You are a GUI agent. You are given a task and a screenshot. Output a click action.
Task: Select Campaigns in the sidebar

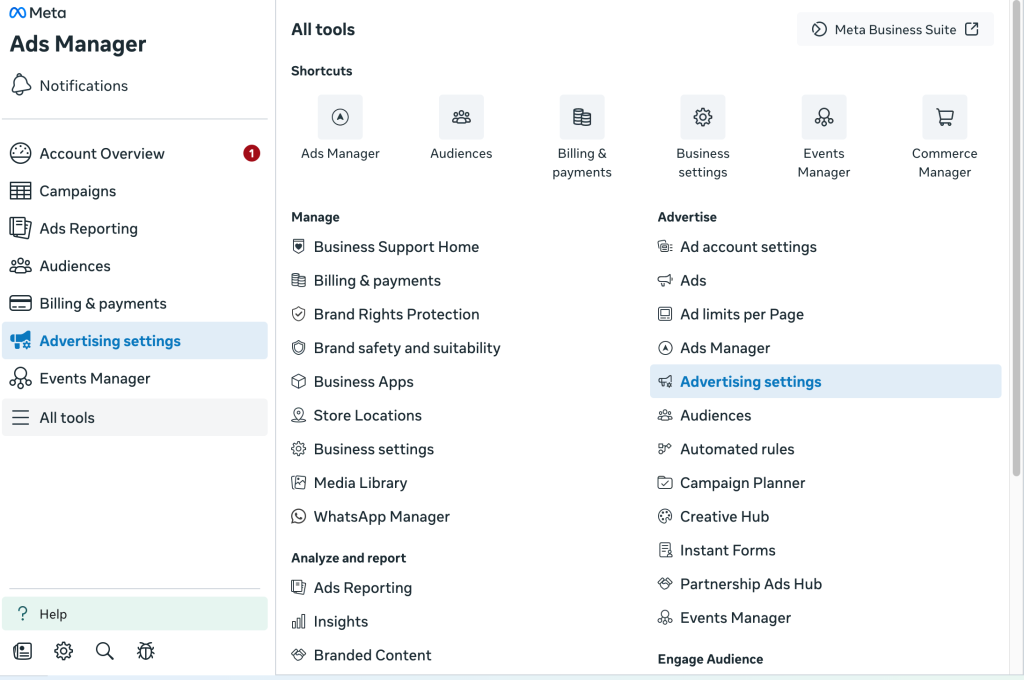(x=79, y=190)
